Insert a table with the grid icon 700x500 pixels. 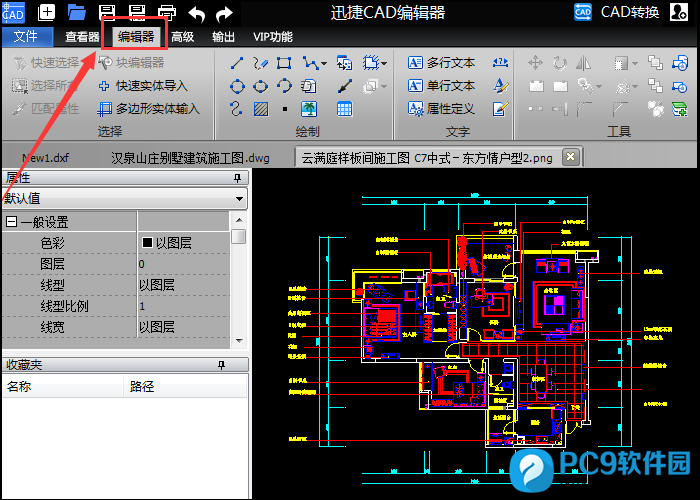click(345, 109)
